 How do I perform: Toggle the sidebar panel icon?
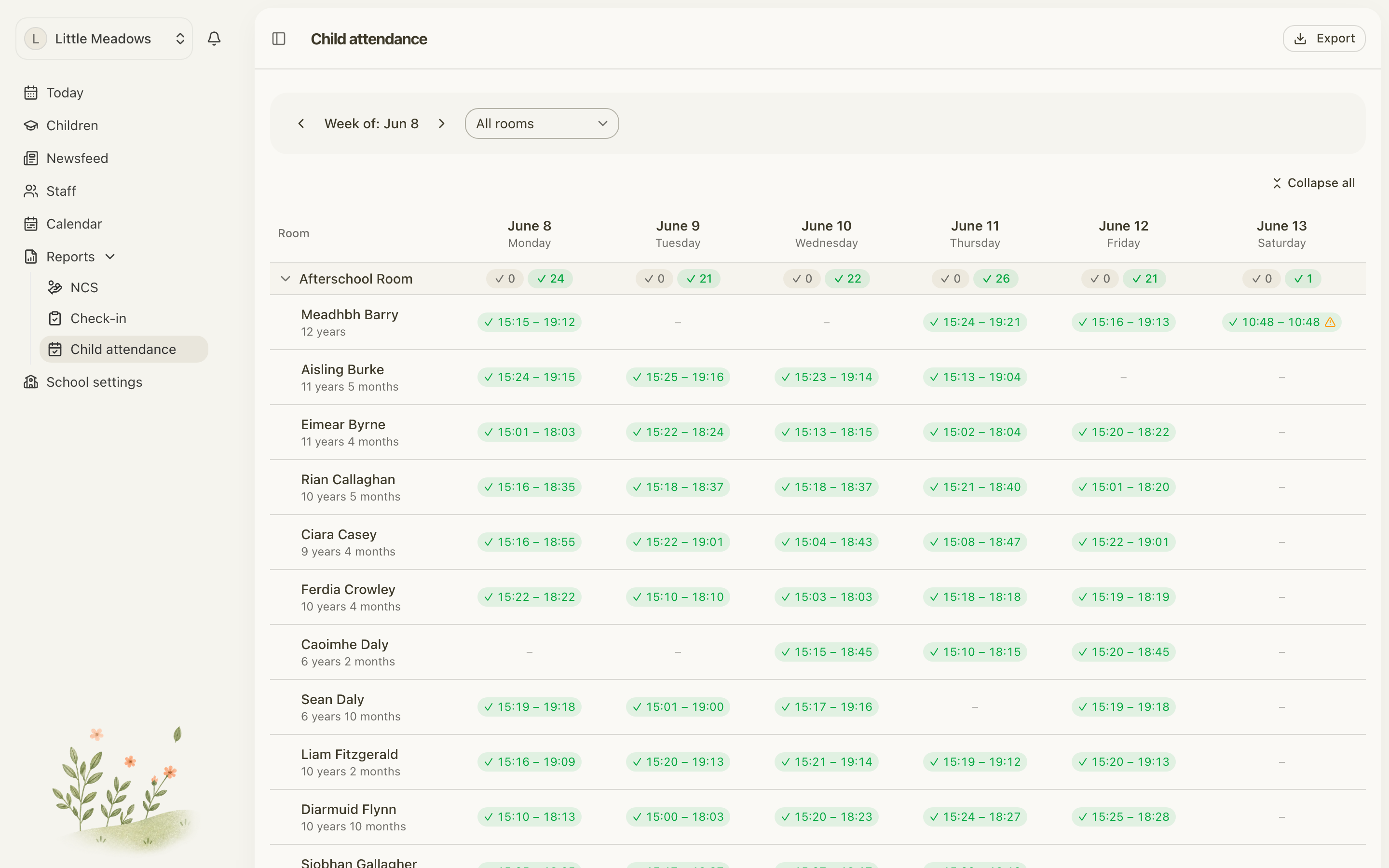279,39
